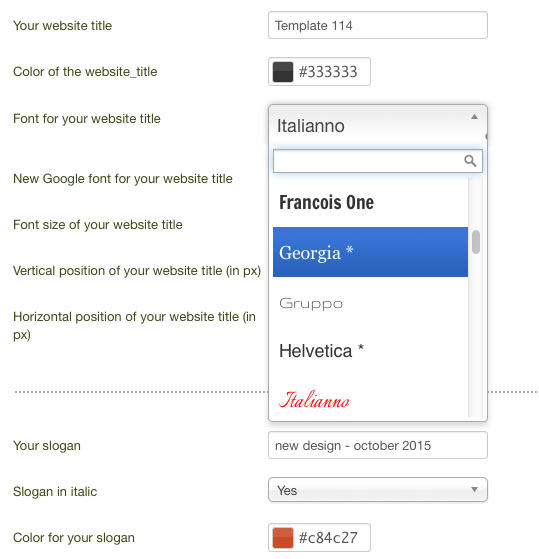Click the #333333 color code field
Image resolution: width=539 pixels, height=559 pixels.
tap(319, 72)
